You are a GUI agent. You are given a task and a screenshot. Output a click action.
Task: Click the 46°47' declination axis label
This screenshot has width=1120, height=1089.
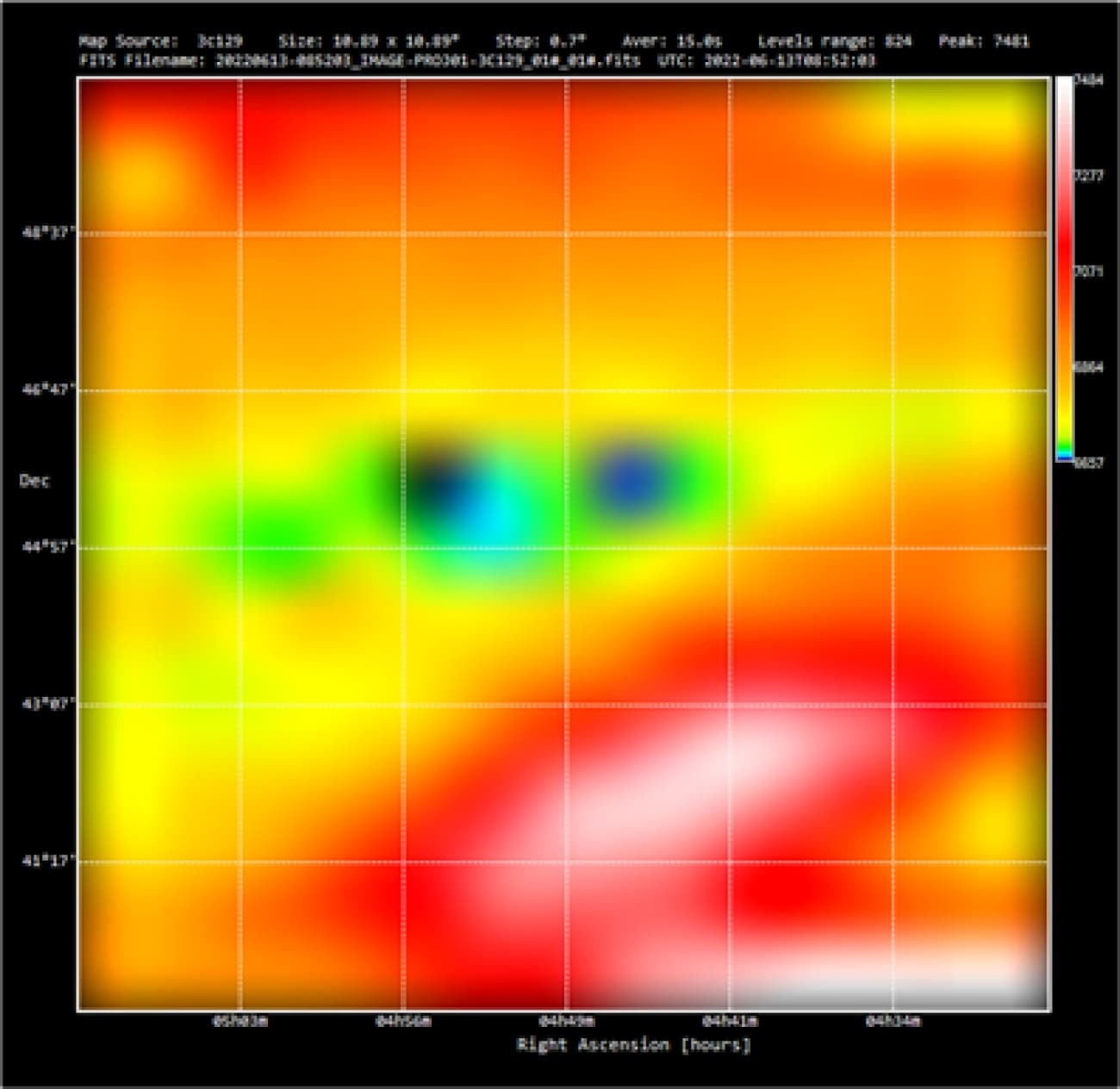click(x=48, y=389)
